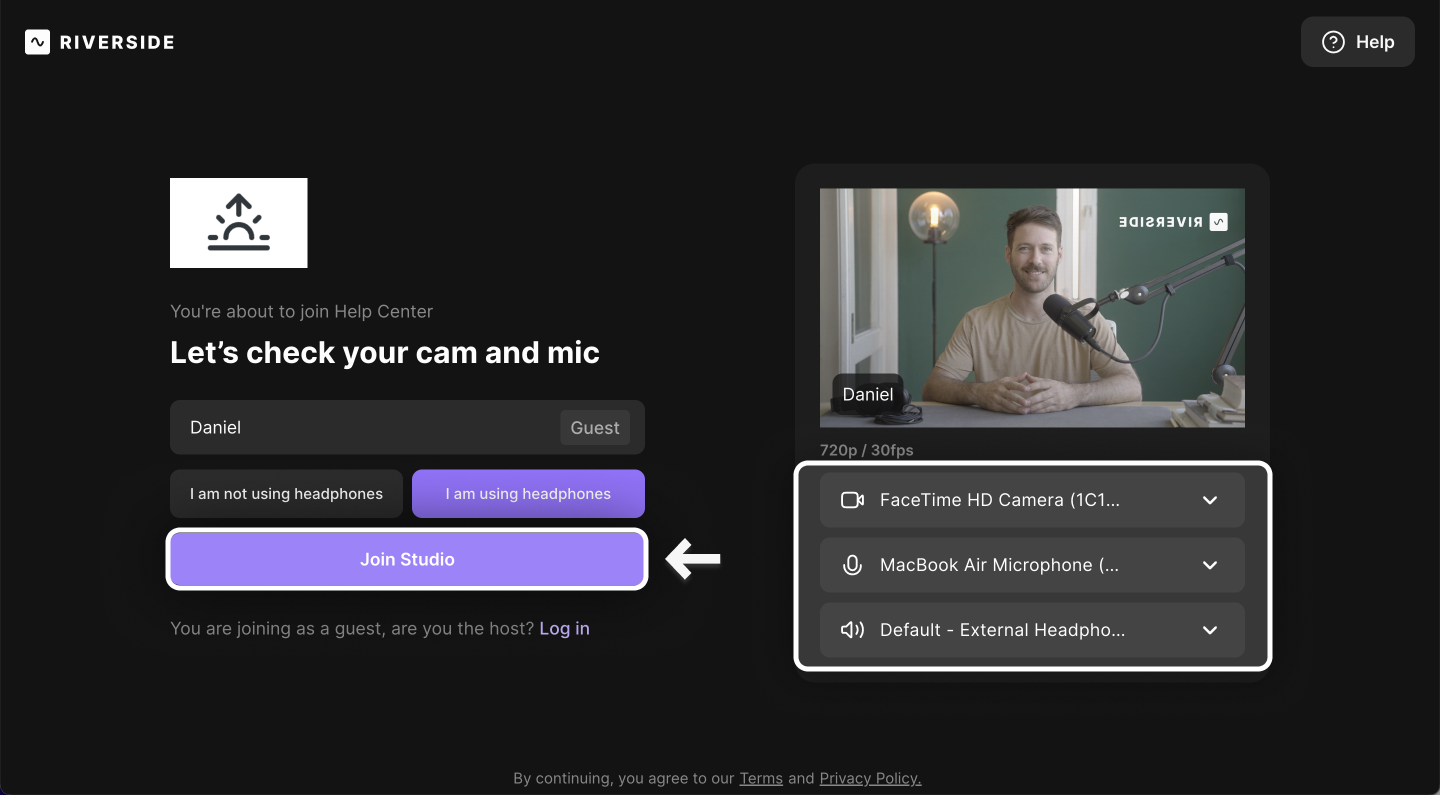
Task: Click the camera icon in device selector
Action: click(x=852, y=500)
